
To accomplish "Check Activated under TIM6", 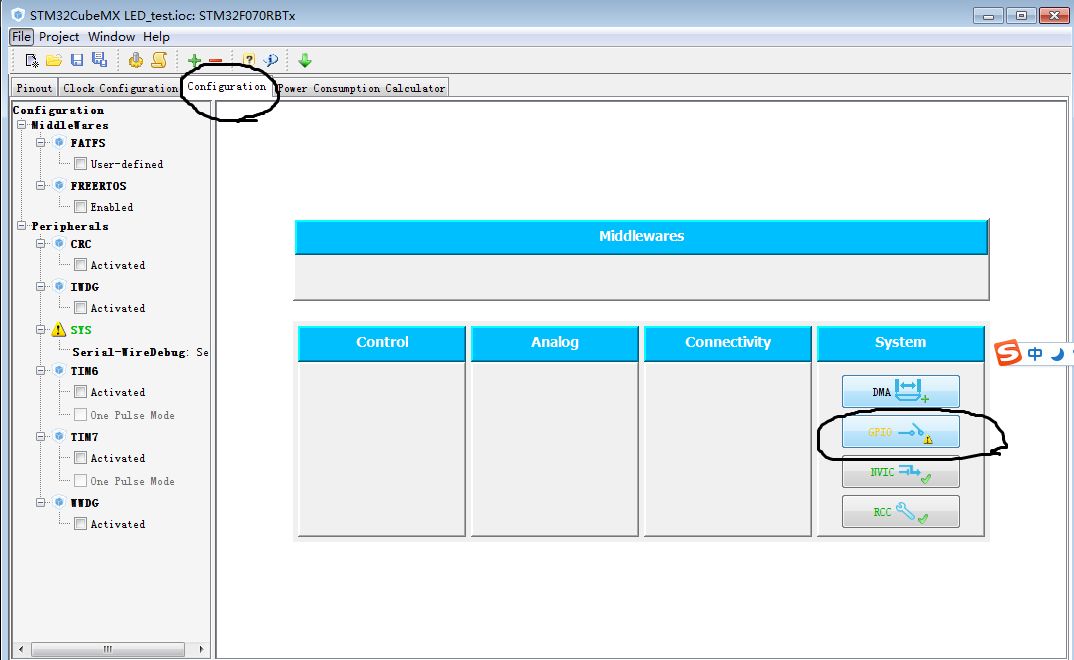I will point(80,392).
